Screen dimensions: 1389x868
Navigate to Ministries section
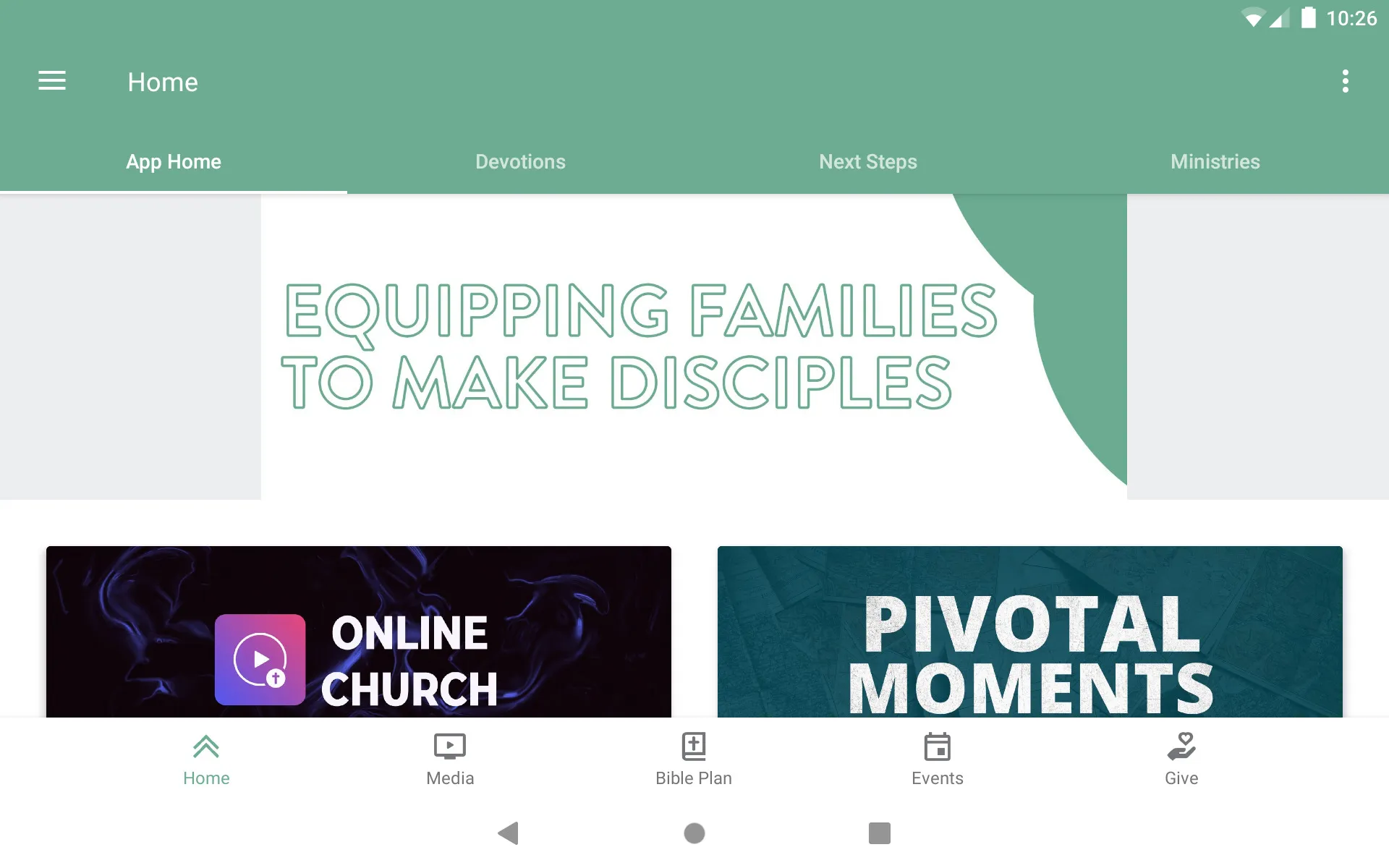click(1215, 161)
